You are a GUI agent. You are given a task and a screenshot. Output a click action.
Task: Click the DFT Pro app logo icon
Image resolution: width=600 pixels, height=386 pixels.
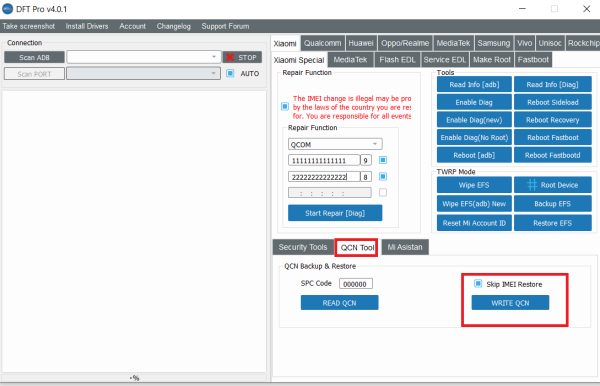[x=7, y=8]
